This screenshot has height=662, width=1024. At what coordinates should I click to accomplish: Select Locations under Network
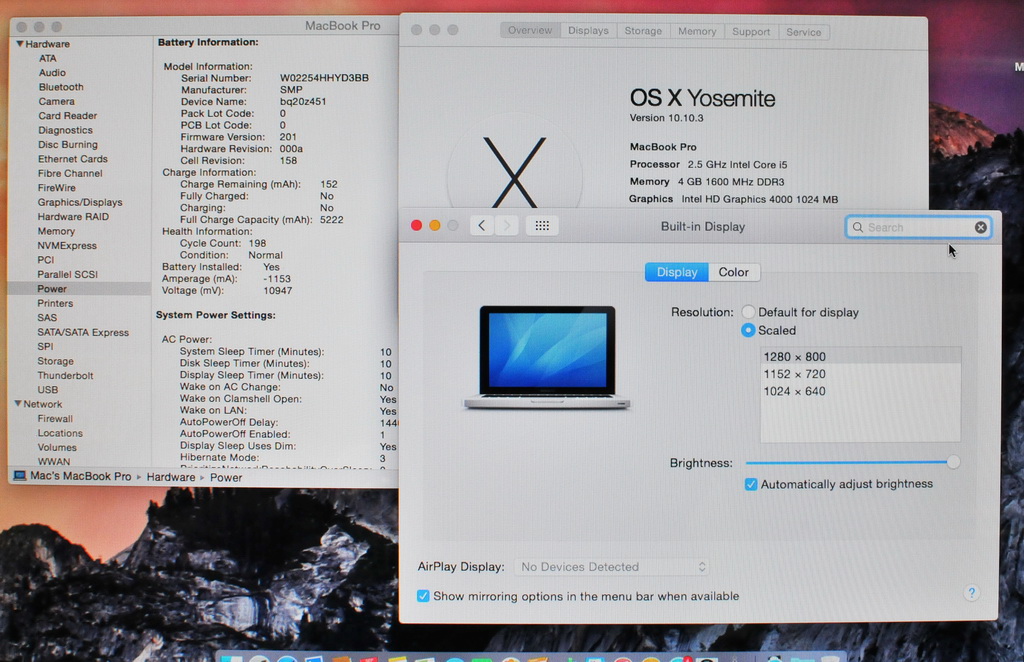tap(60, 433)
